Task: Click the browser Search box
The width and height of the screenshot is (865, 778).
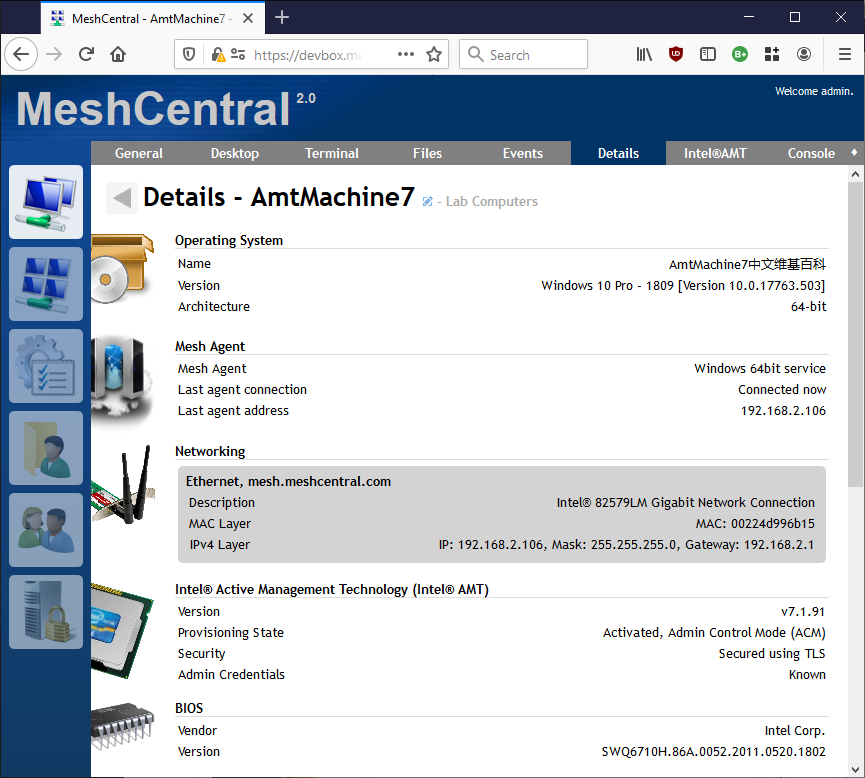Action: [x=523, y=54]
